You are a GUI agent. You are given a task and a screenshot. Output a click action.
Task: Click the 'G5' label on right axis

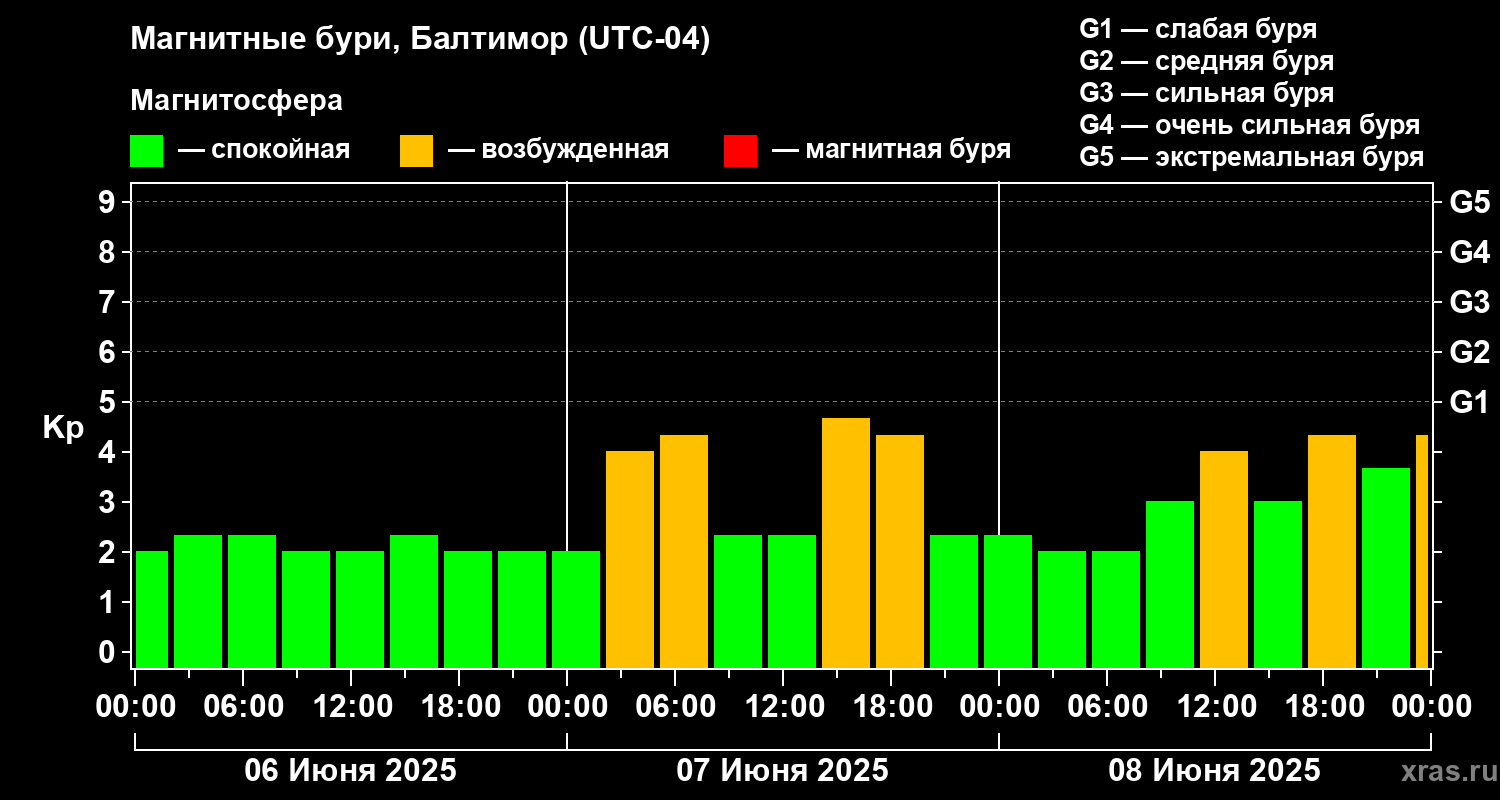[1469, 202]
